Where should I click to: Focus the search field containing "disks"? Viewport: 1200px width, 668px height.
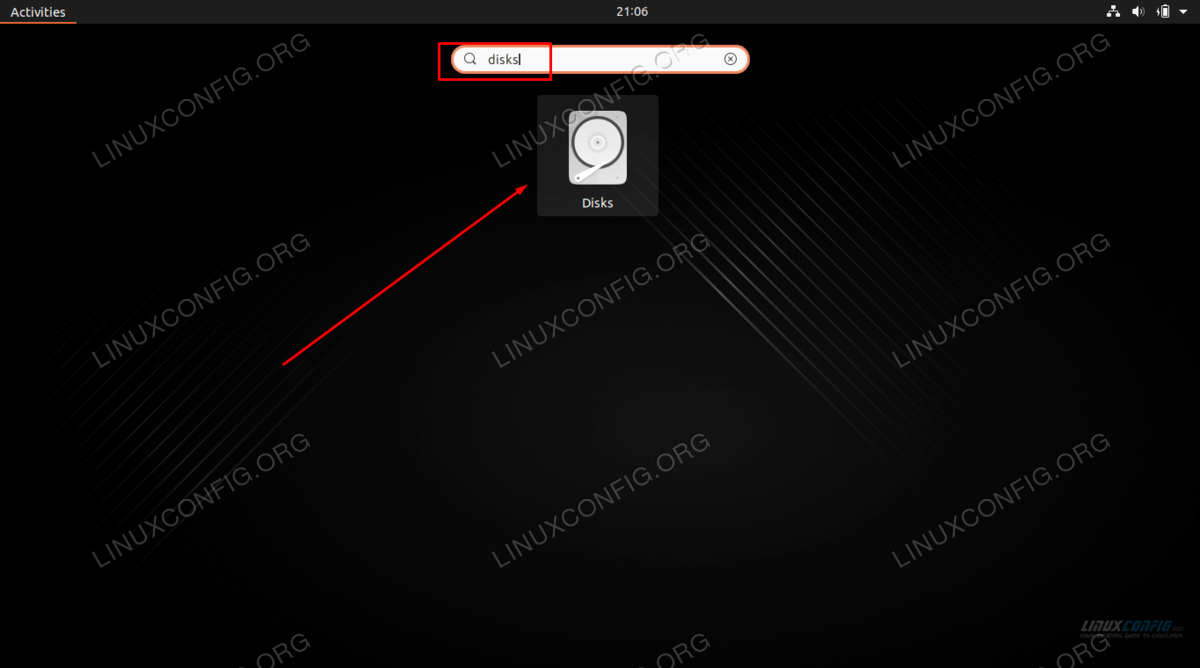coord(600,59)
